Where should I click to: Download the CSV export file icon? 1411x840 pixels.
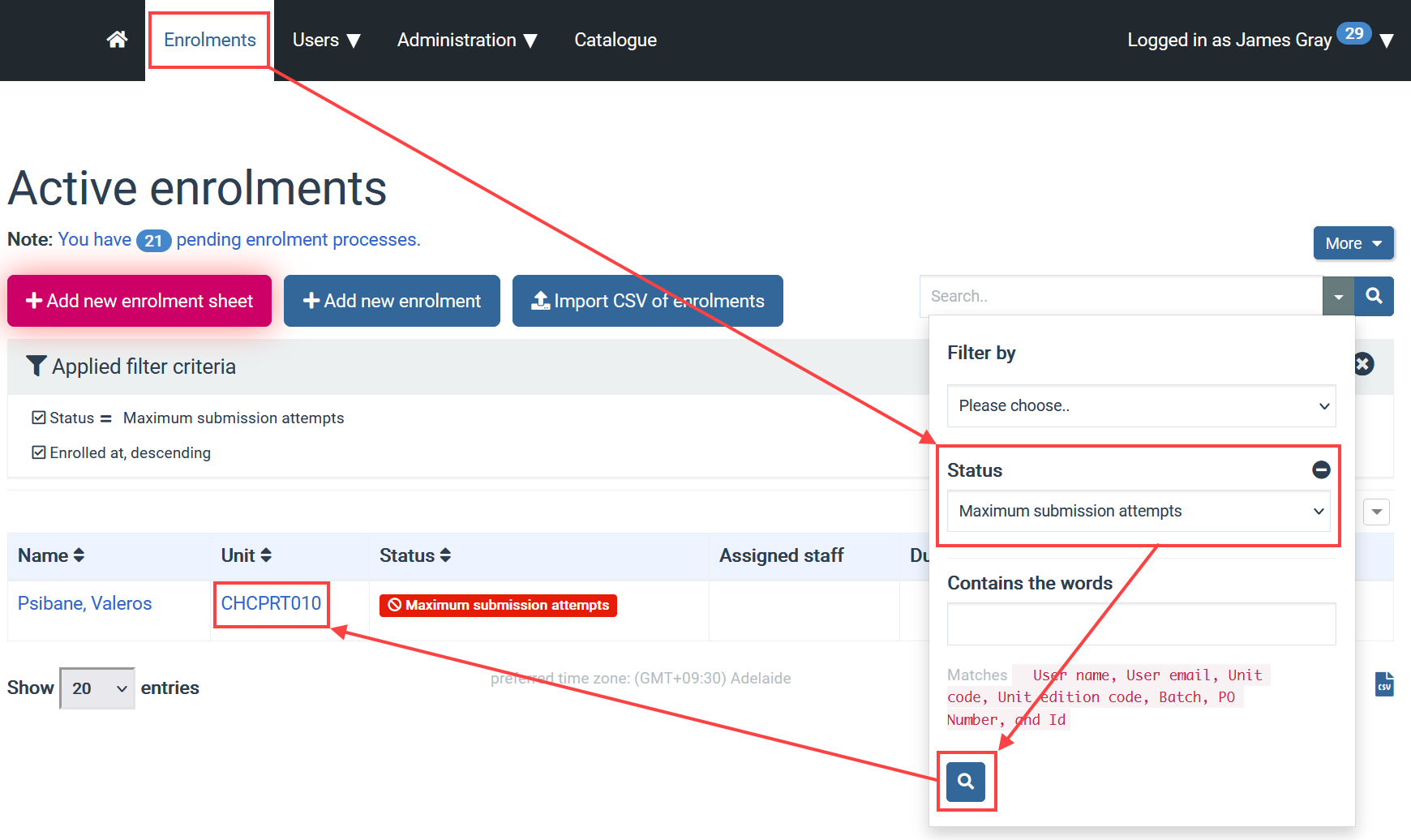[x=1384, y=684]
